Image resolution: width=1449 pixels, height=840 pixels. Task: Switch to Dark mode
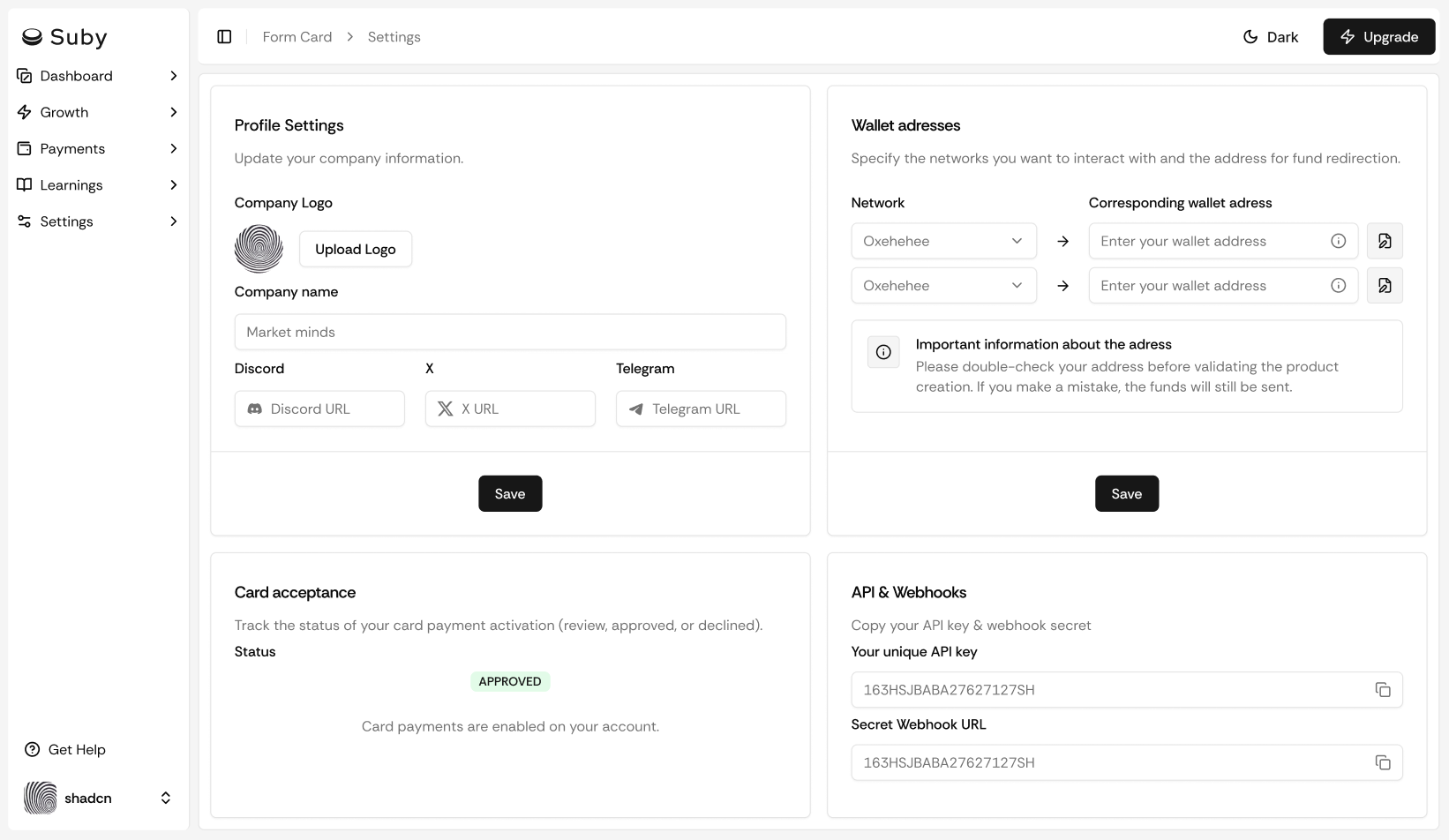tap(1270, 37)
